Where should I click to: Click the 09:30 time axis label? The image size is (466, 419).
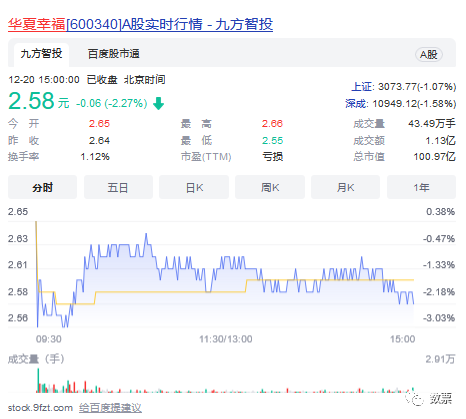click(x=49, y=339)
